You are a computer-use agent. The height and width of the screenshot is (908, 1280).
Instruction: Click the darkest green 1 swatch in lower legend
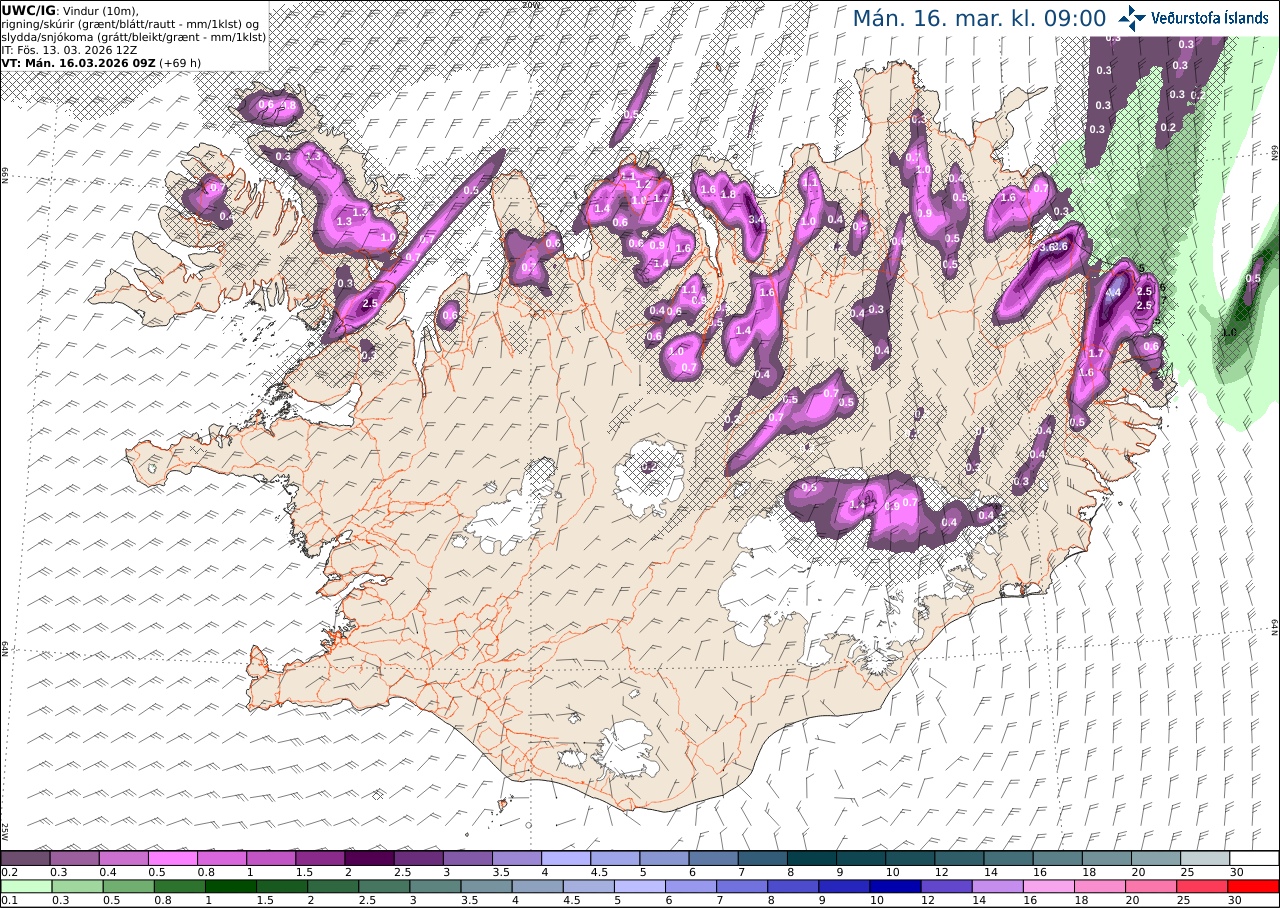point(230,886)
